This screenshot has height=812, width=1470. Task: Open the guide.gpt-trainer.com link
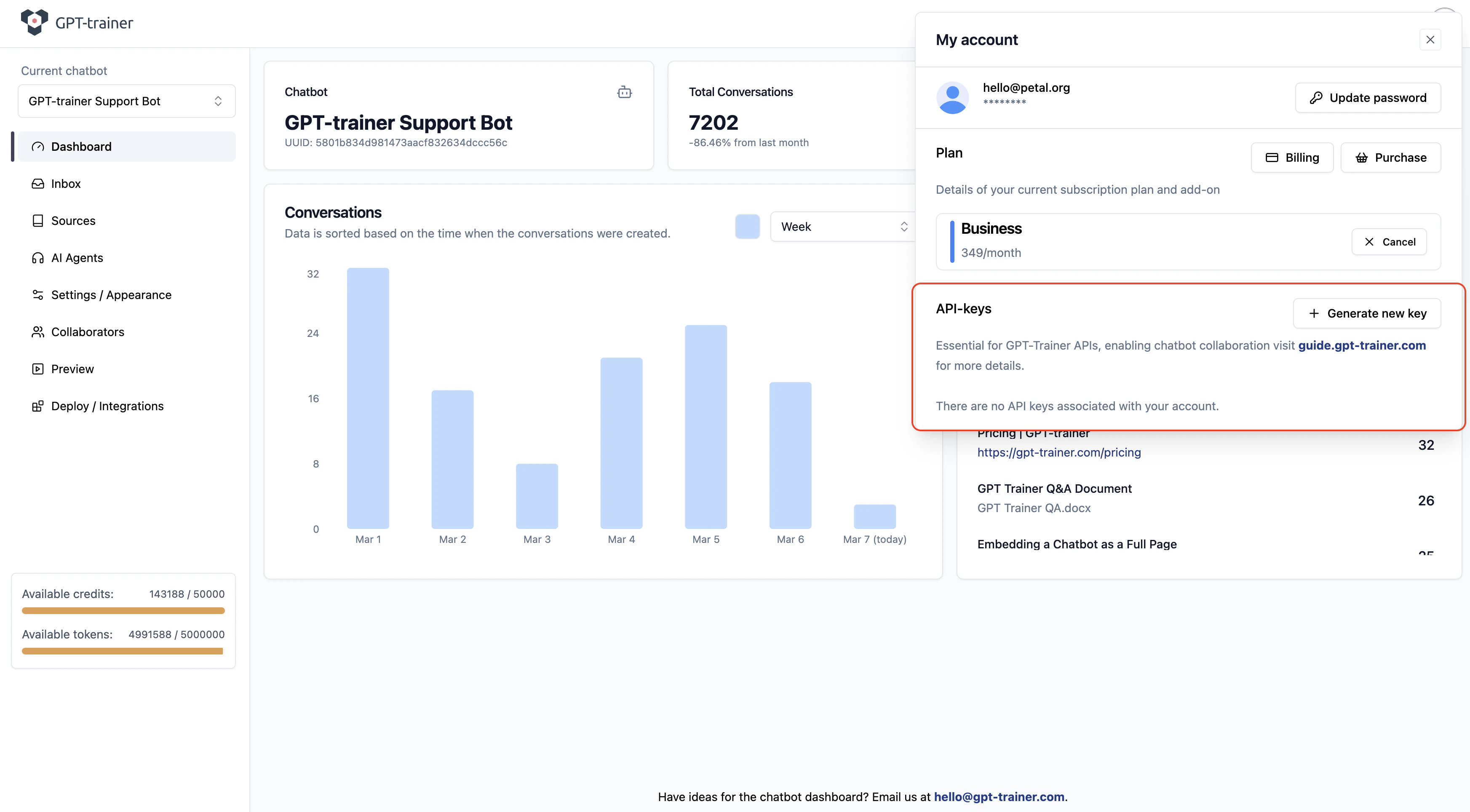point(1362,345)
